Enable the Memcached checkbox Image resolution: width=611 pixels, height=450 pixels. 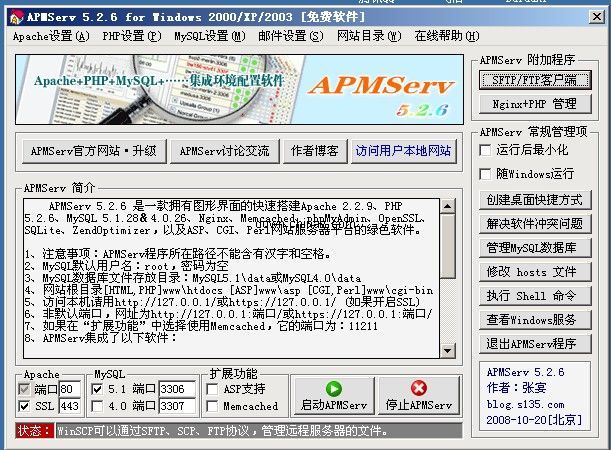[x=212, y=406]
